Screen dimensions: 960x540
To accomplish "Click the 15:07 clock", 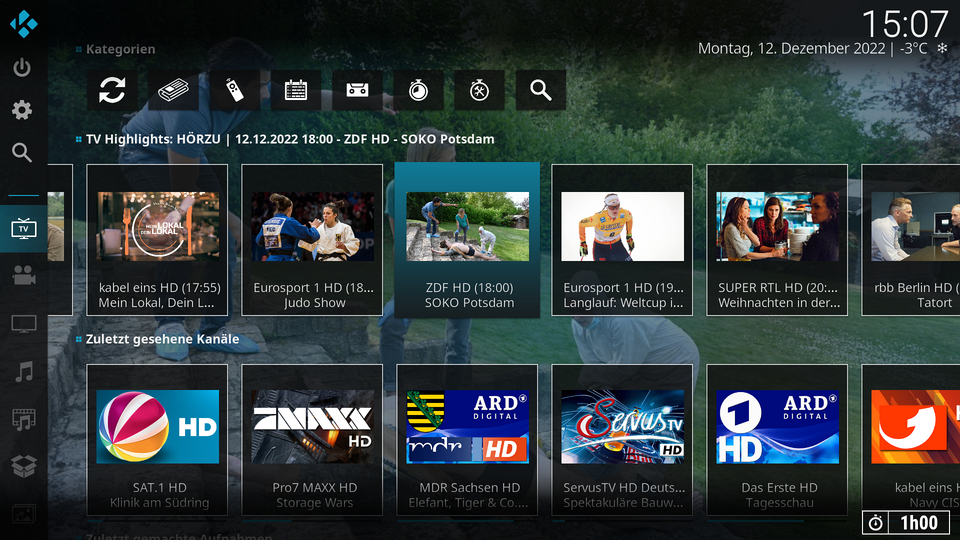I will click(904, 24).
